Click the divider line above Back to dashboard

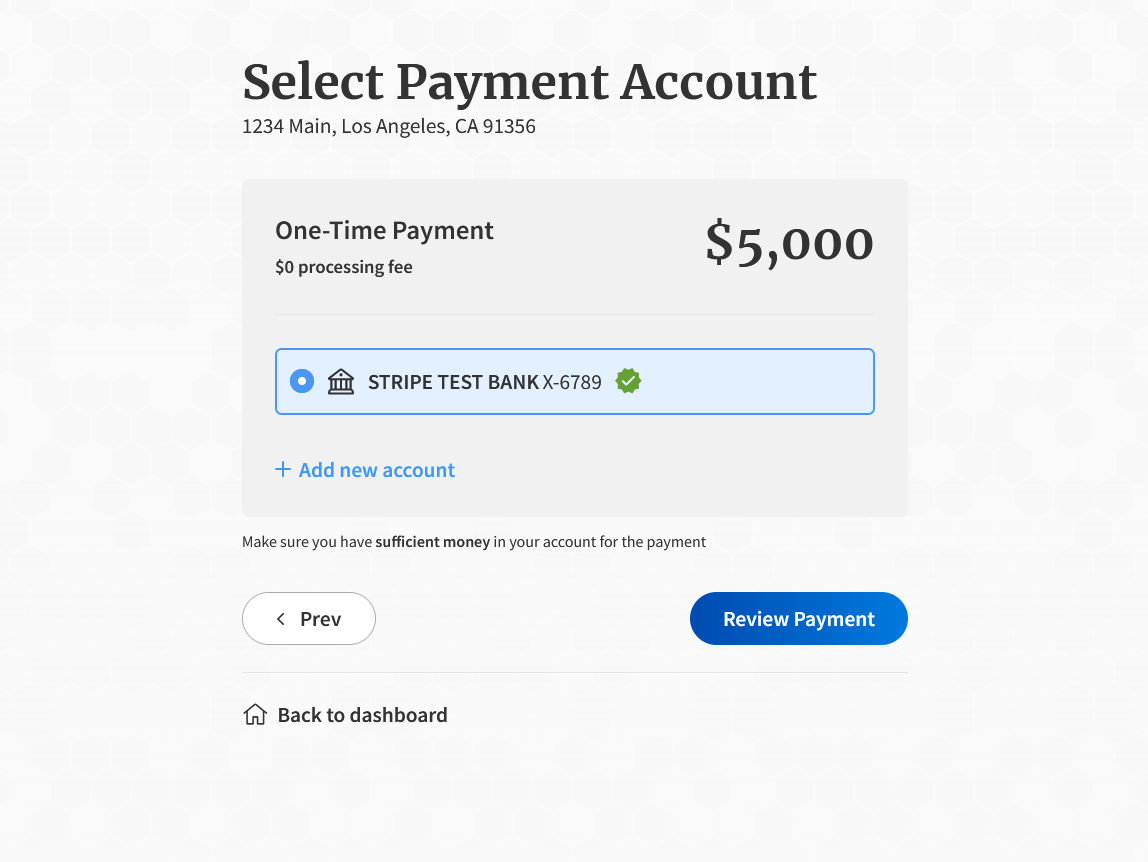tap(574, 673)
